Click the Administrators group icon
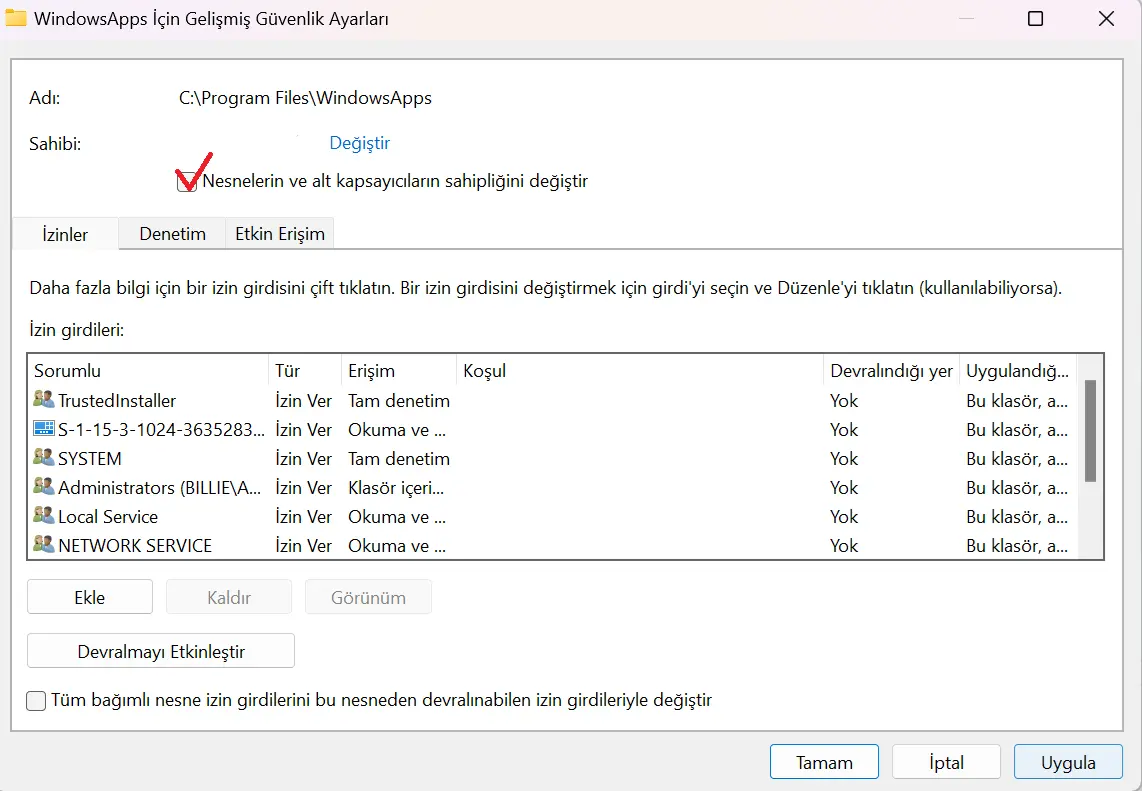This screenshot has width=1142, height=791. tap(44, 487)
